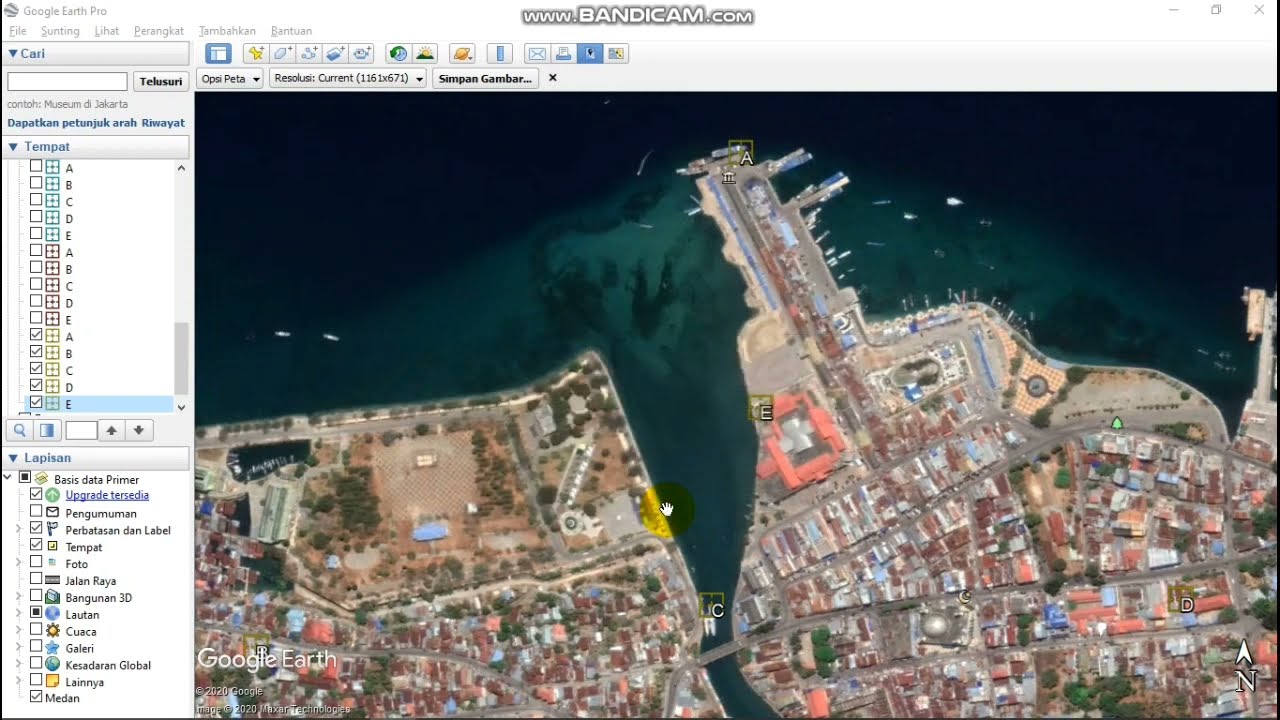Close the save image options bar
This screenshot has height=720, width=1280.
553,78
